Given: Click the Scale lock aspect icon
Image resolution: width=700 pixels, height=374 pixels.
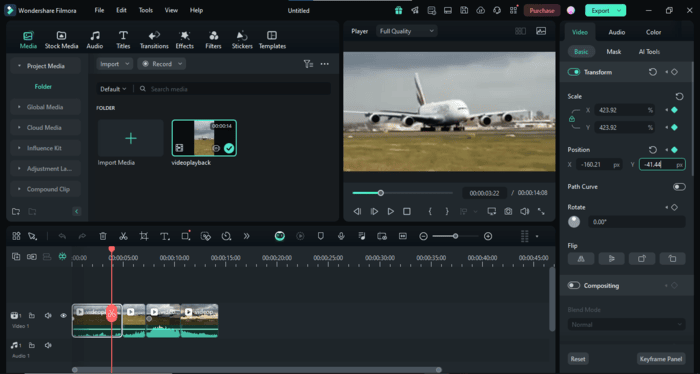Looking at the screenshot, I should 572,119.
